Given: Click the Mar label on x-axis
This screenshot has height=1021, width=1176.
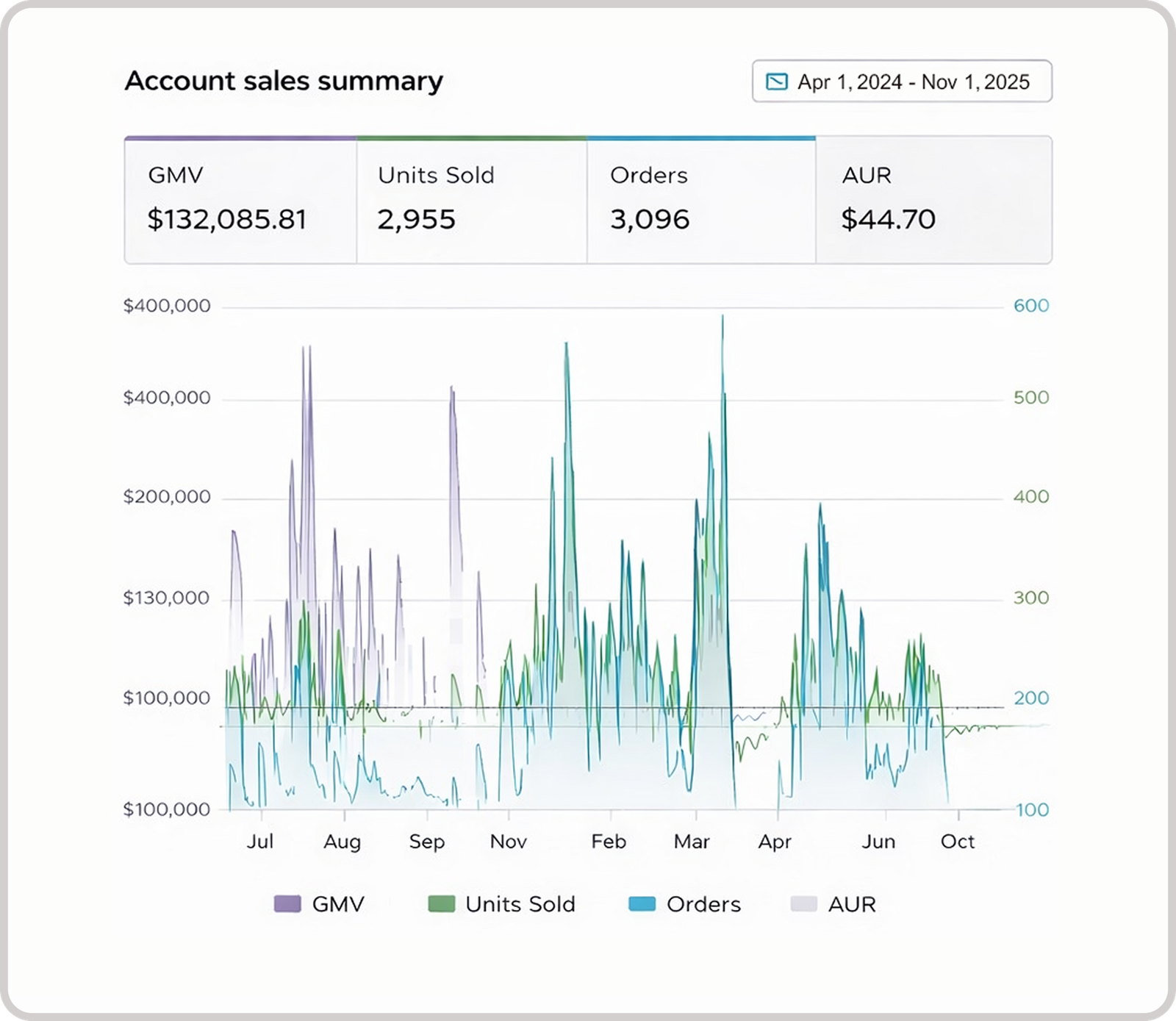Looking at the screenshot, I should (x=692, y=842).
